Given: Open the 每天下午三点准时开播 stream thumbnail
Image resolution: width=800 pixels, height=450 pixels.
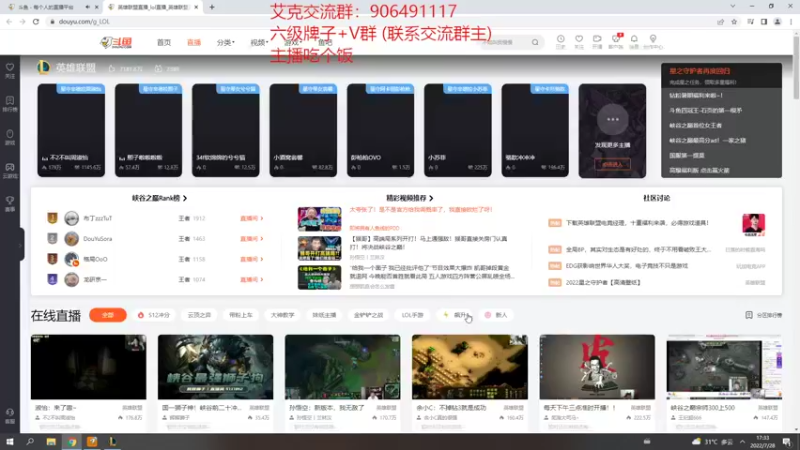Looking at the screenshot, I should [x=597, y=367].
